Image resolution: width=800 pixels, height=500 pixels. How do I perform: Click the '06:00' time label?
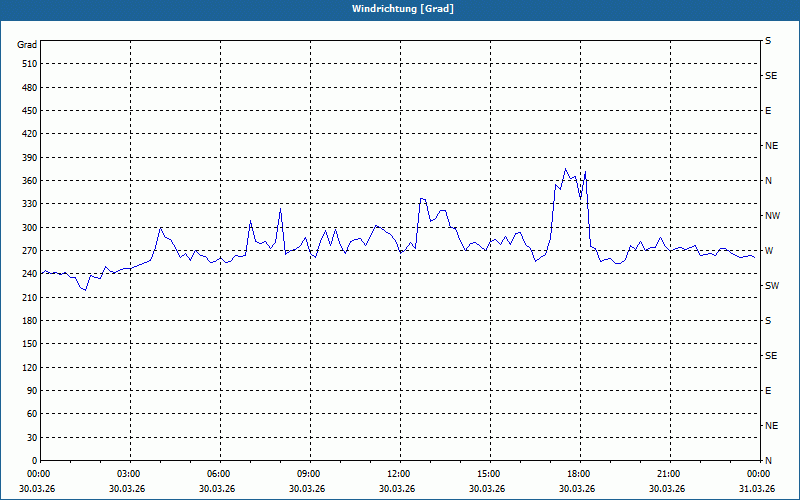coord(219,474)
